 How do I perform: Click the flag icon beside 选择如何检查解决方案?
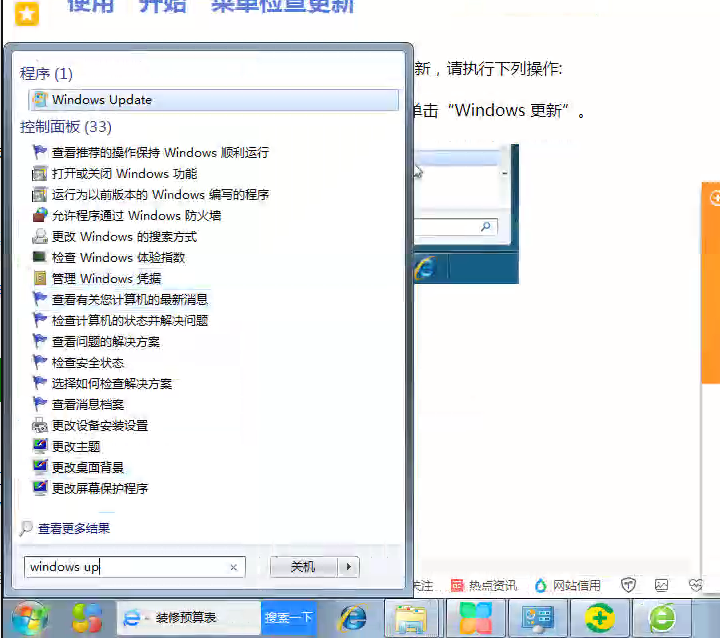(39, 384)
